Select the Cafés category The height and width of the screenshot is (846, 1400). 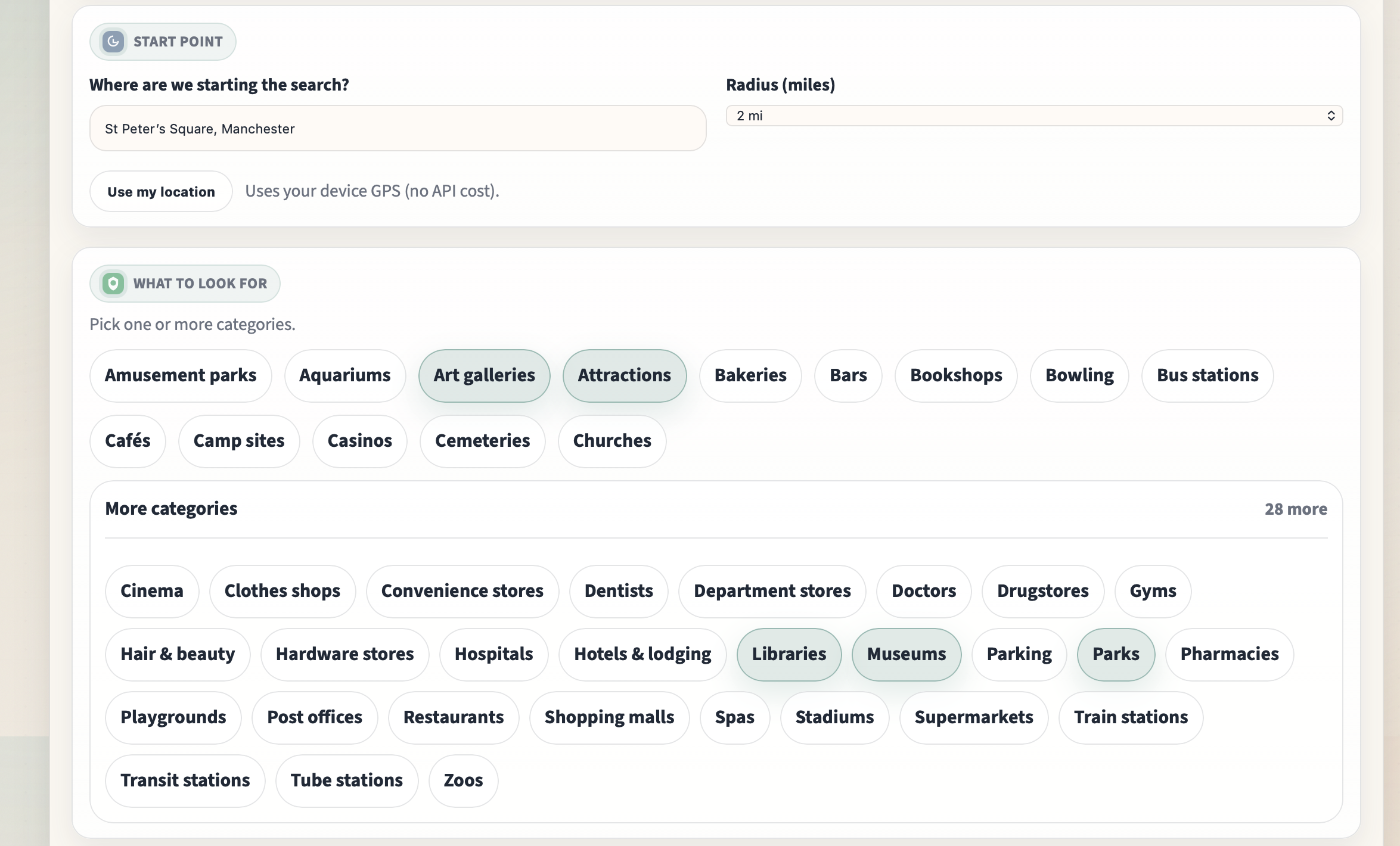pyautogui.click(x=128, y=441)
